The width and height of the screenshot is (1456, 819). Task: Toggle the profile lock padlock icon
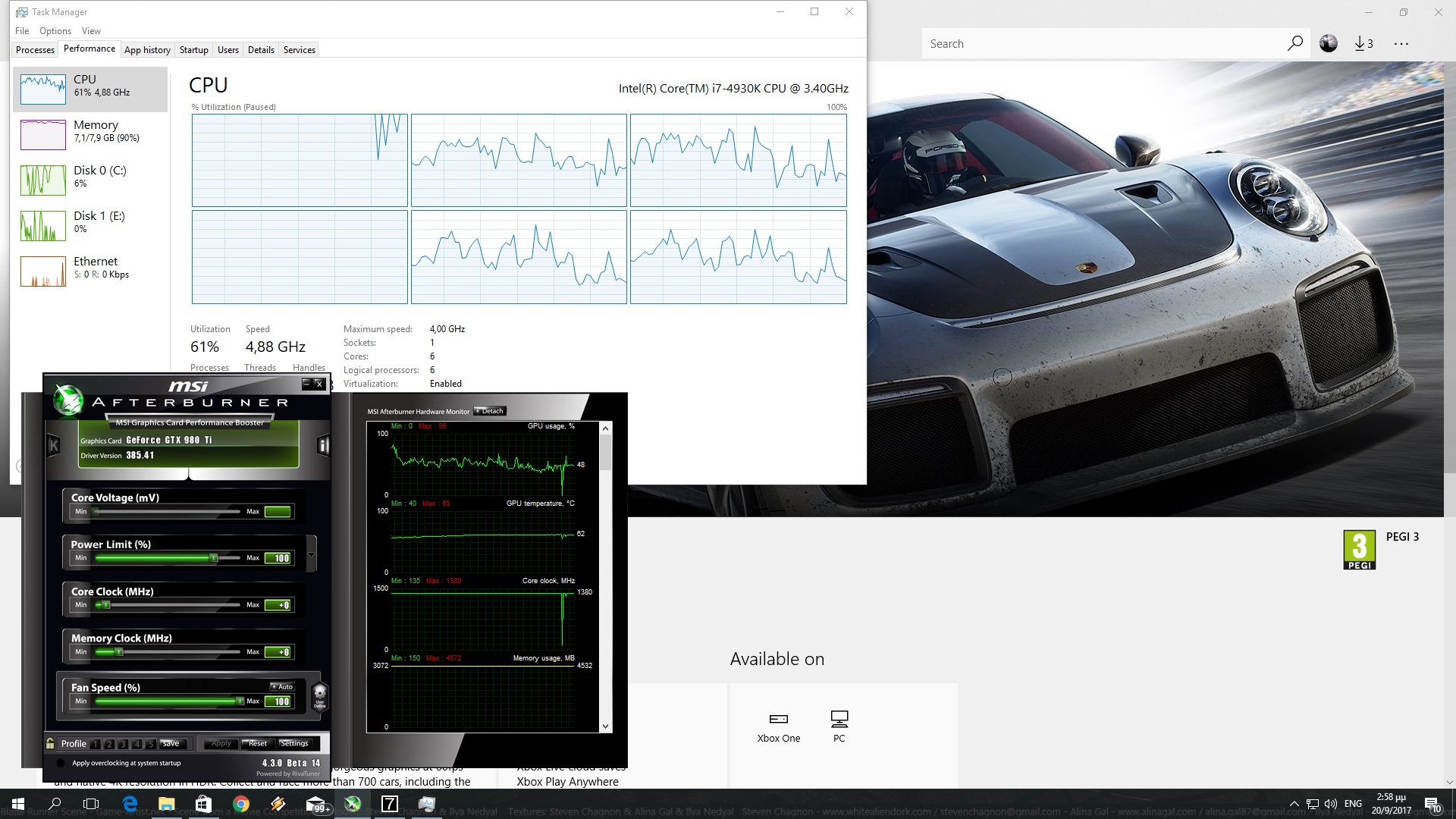point(50,743)
